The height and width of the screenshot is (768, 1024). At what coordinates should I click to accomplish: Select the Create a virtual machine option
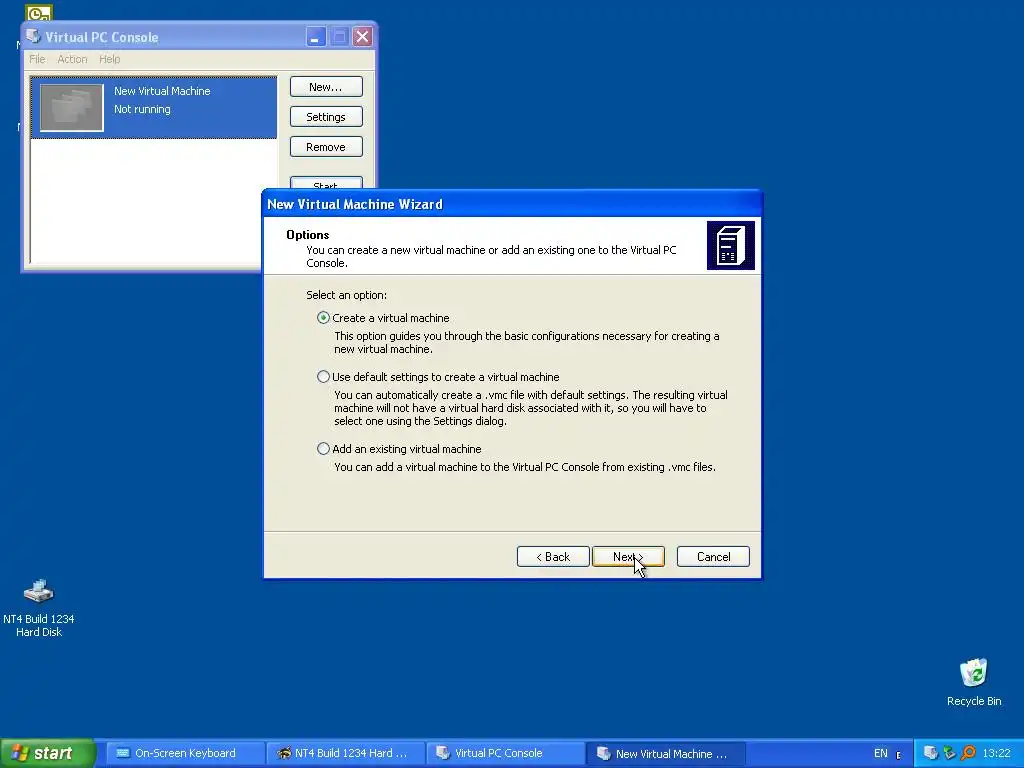coord(323,318)
